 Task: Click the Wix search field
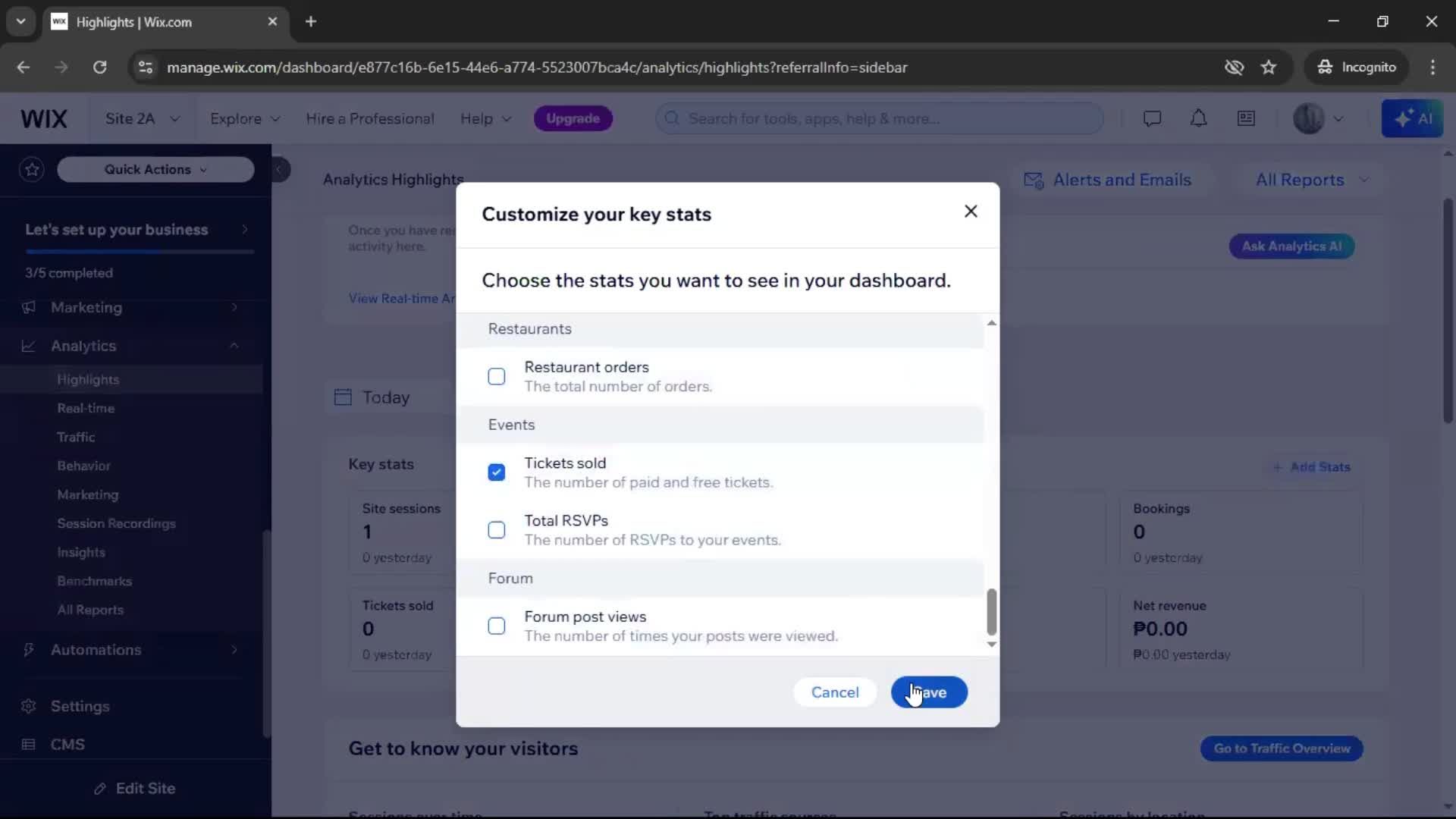point(880,118)
